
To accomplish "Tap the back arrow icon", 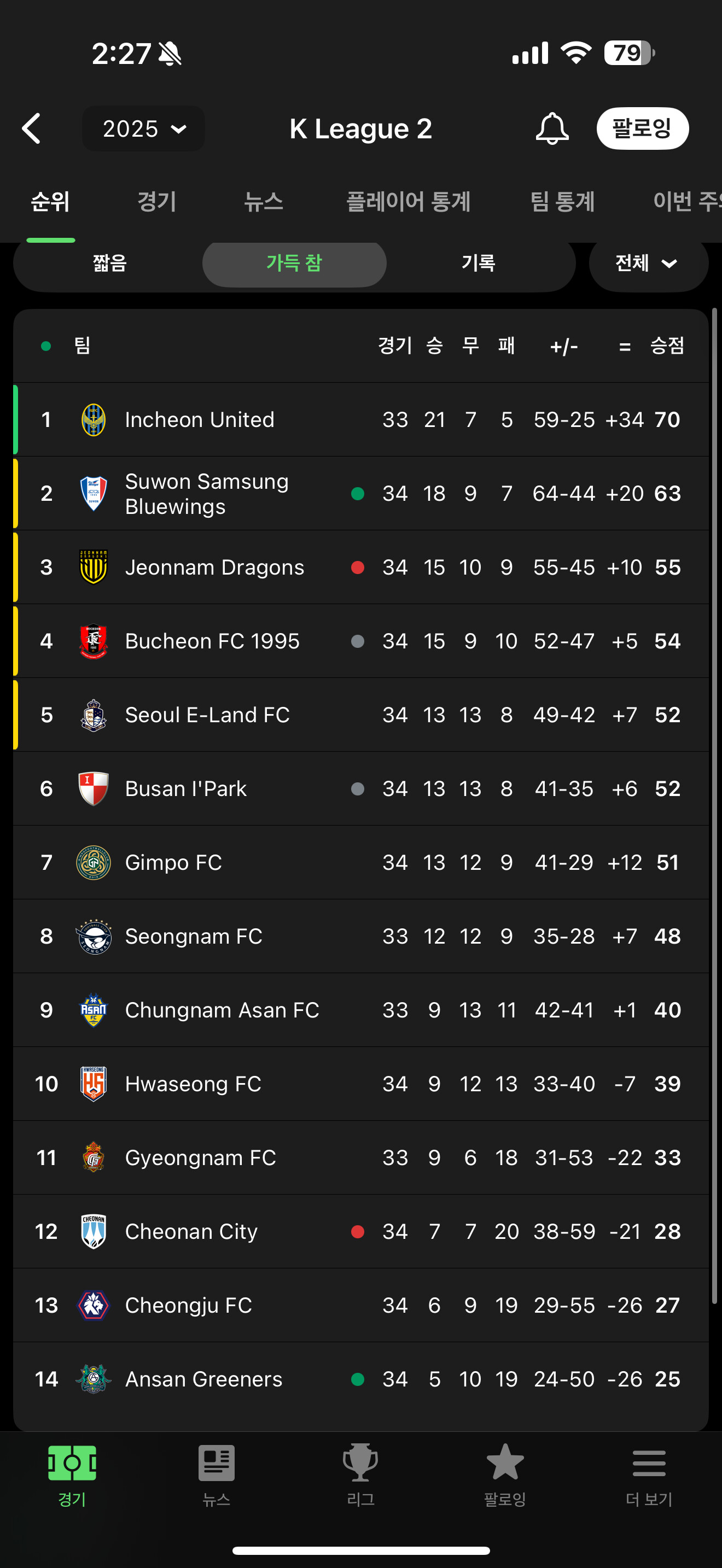I will coord(32,128).
